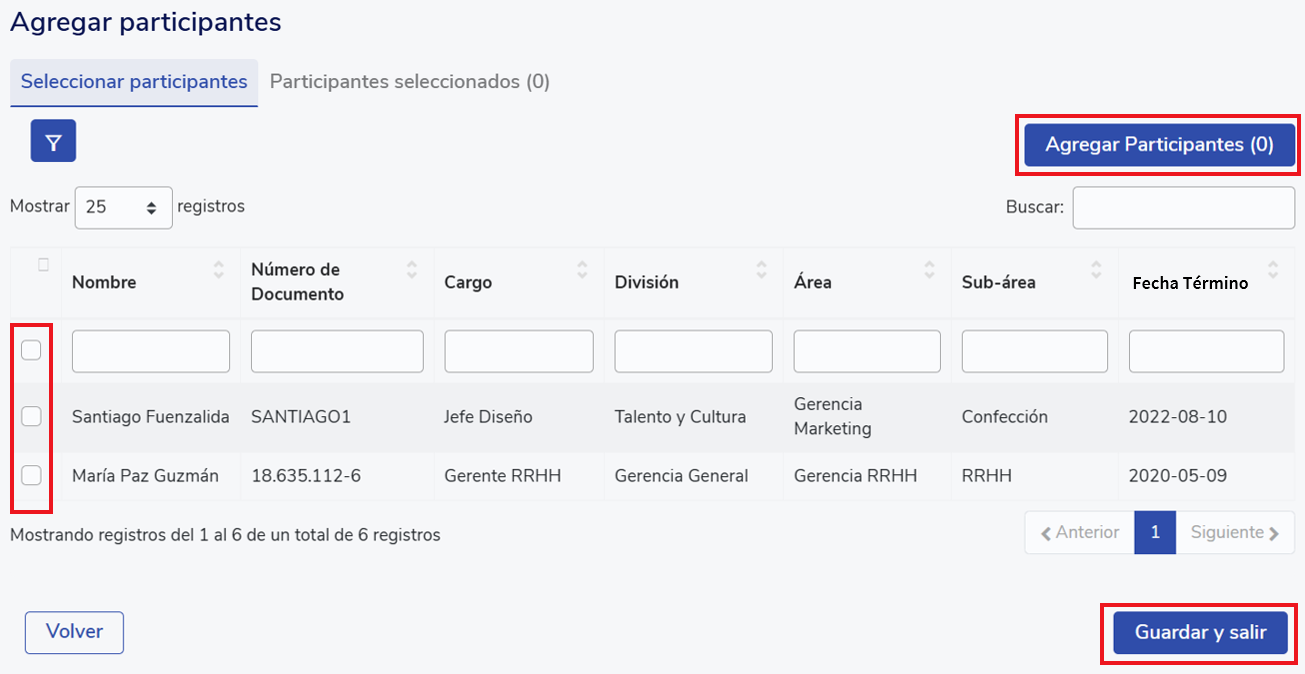The image size is (1305, 674).
Task: Click the Volver button
Action: click(74, 632)
